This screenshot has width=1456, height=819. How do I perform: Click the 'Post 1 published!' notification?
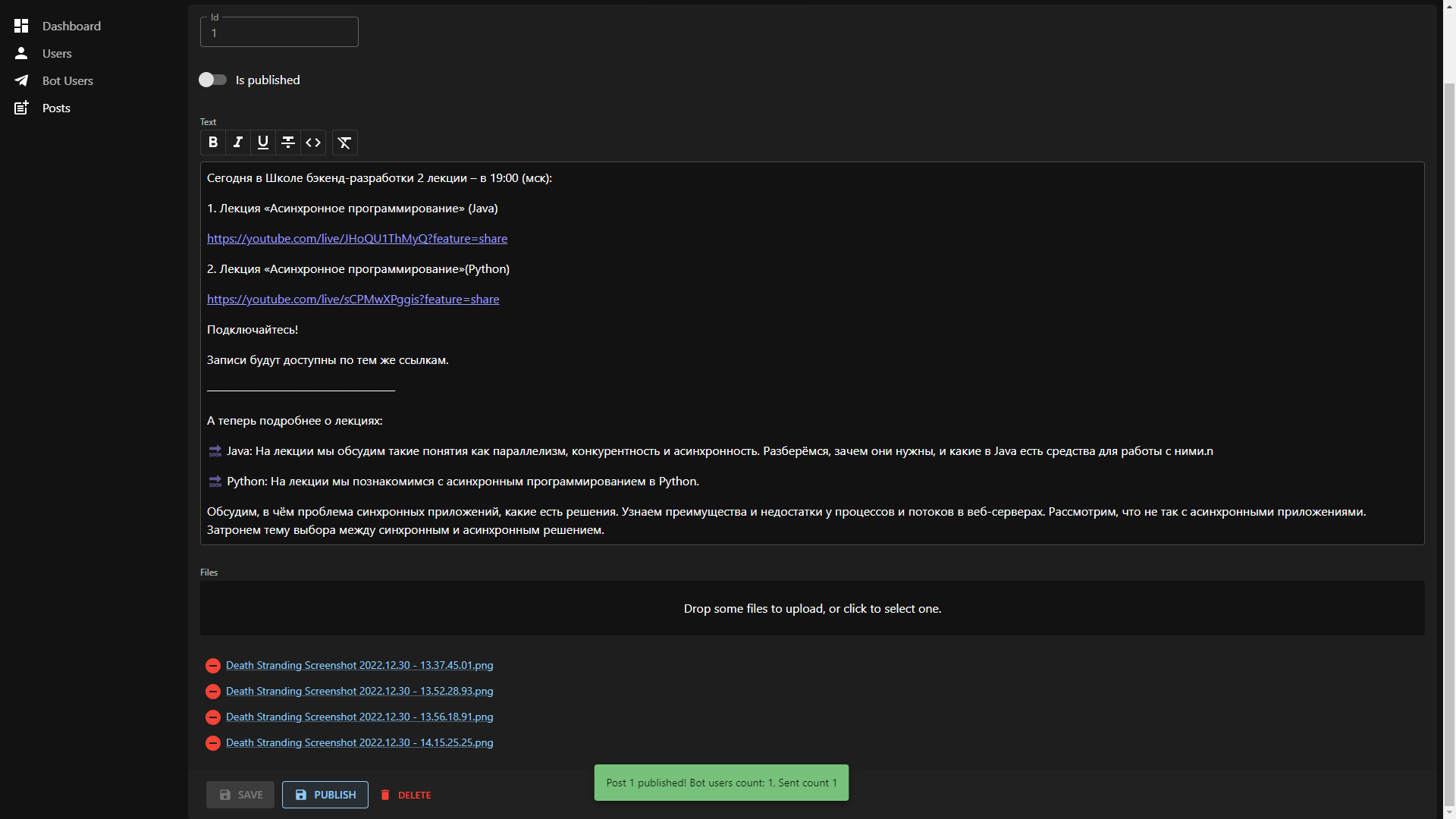721,783
